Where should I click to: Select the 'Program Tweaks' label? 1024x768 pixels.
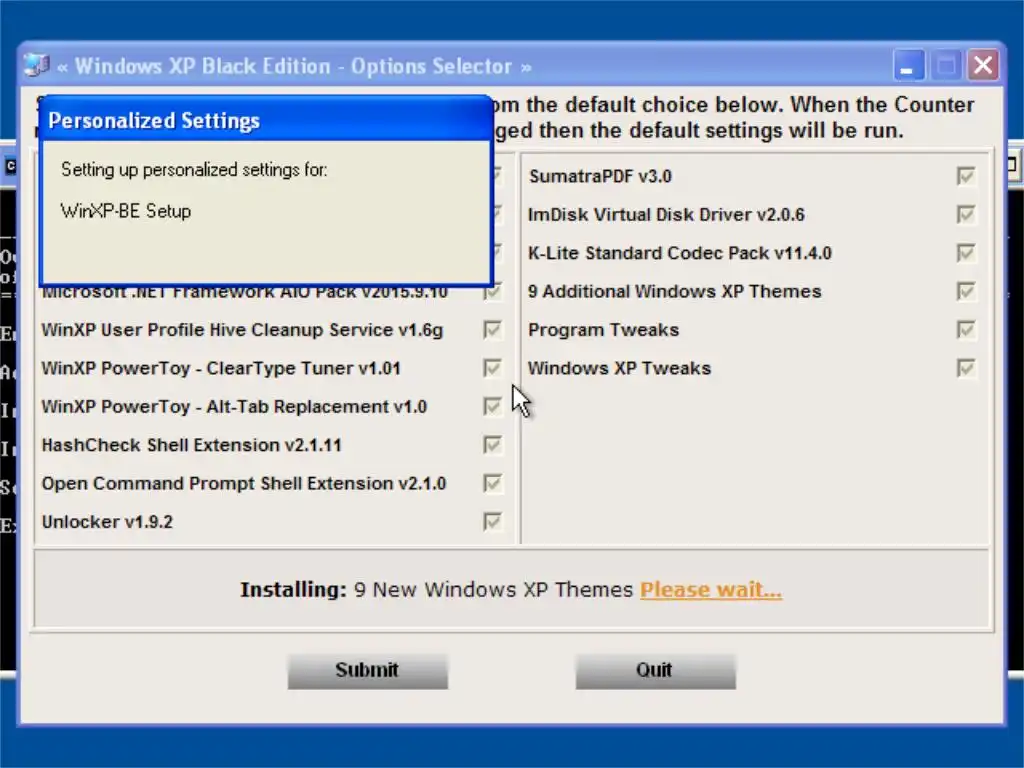pyautogui.click(x=603, y=330)
